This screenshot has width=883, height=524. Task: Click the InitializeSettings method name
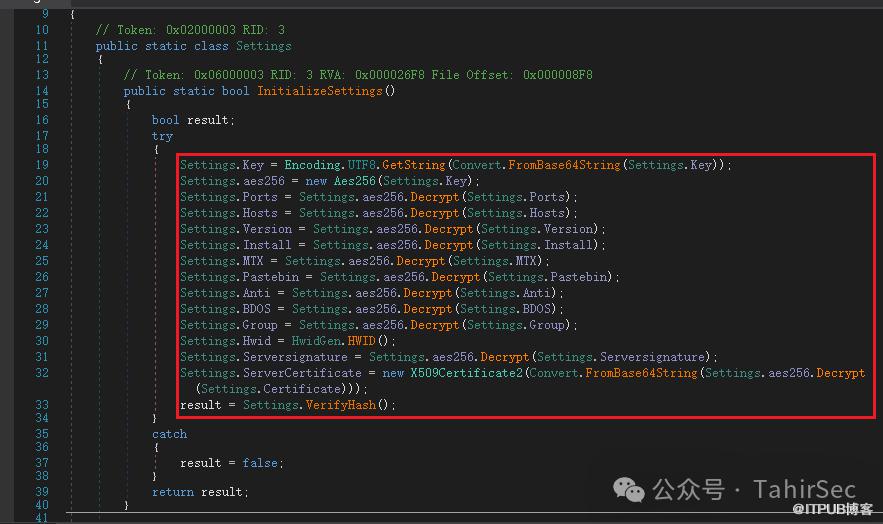[x=320, y=91]
